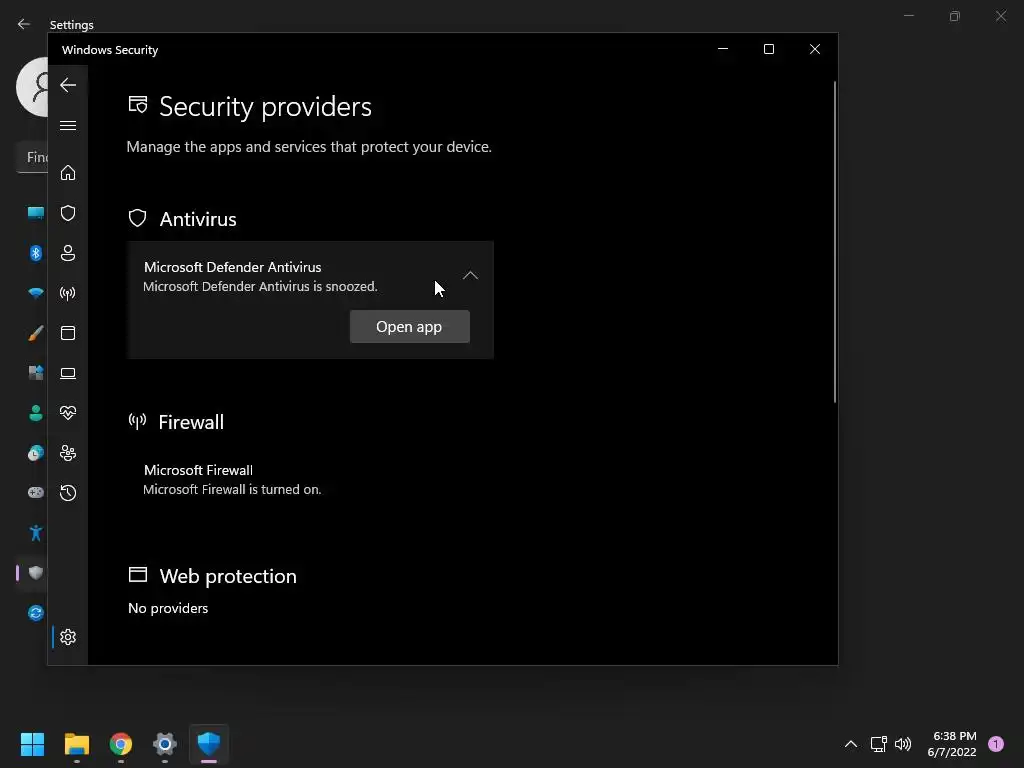
Task: Click the Web protection section heading
Action: tap(228, 576)
